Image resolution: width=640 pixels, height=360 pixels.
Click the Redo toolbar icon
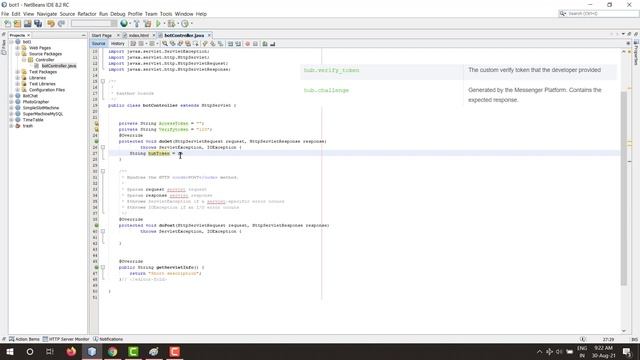[61, 24]
